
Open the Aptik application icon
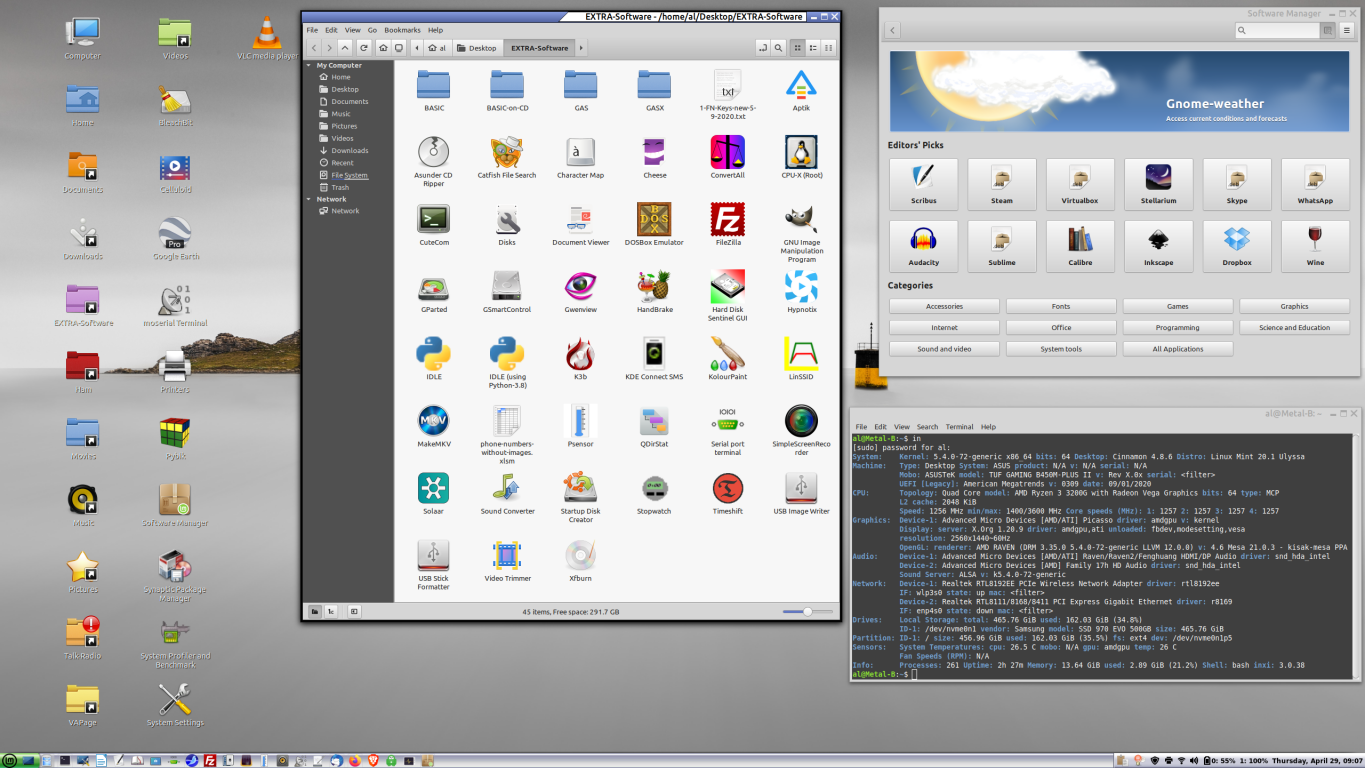801,85
